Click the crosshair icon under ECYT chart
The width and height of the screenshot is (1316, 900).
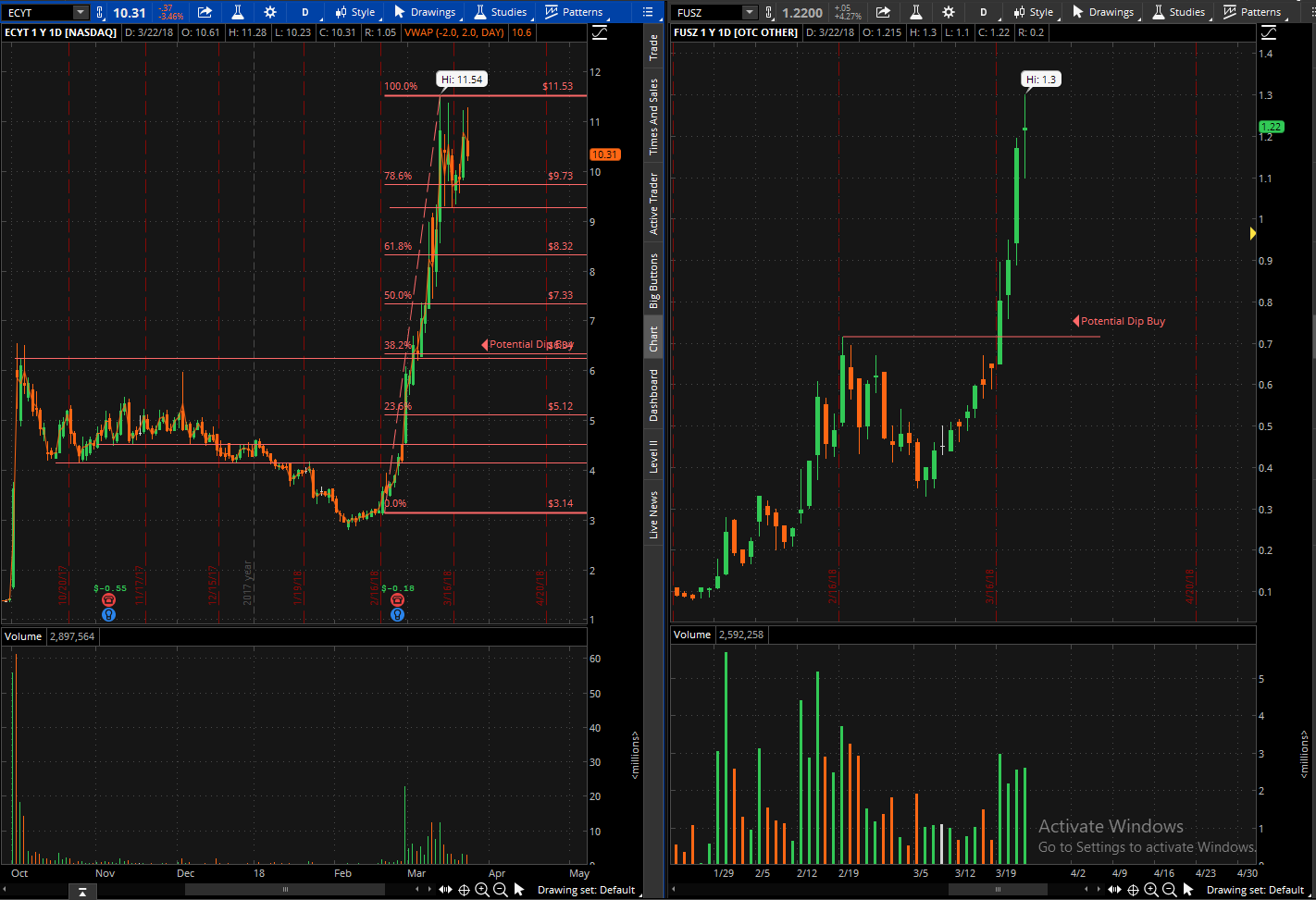[465, 890]
